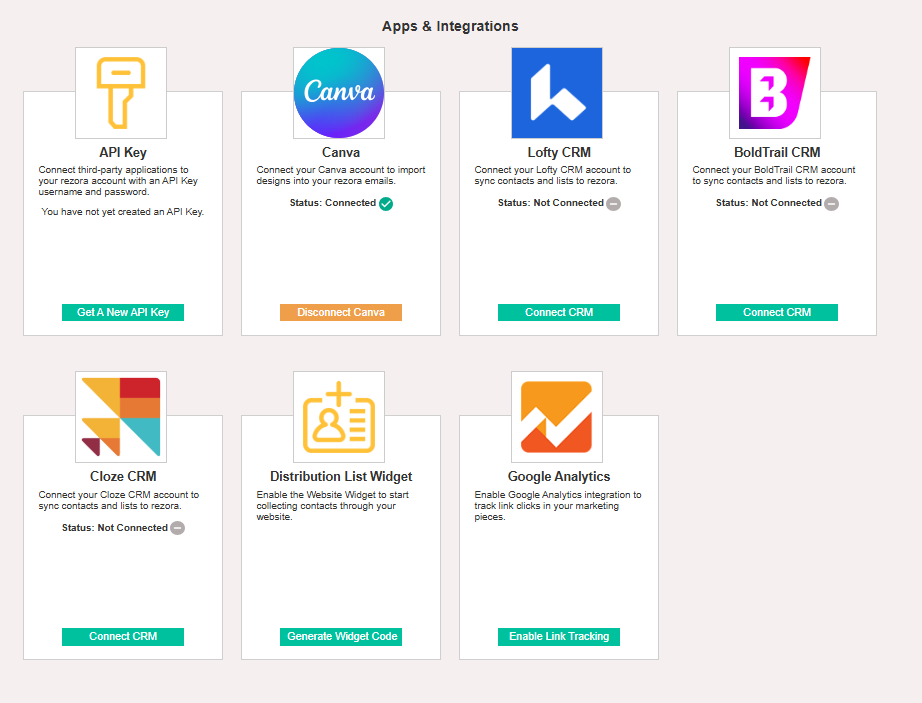
Task: Click 'You have not yet created an API Key.'
Action: point(122,212)
